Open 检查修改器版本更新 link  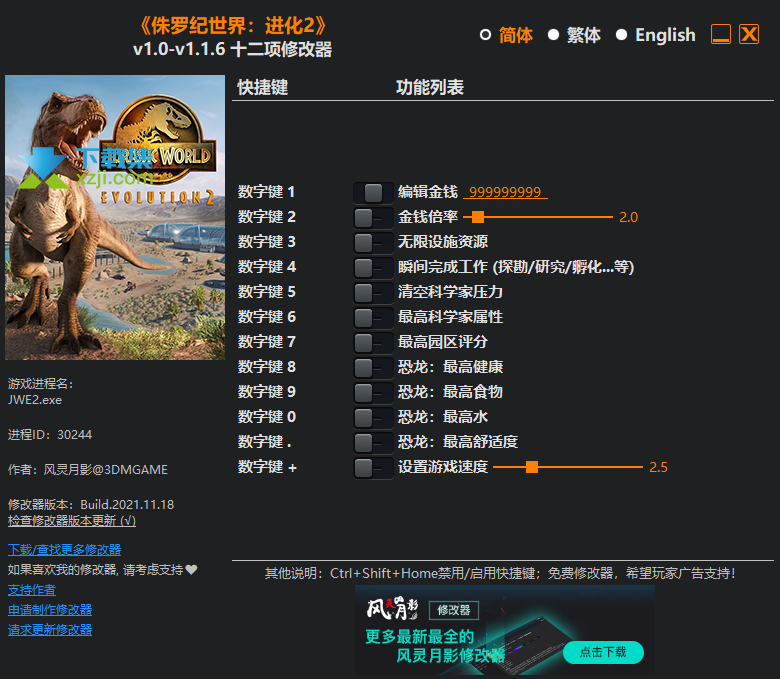(x=72, y=521)
